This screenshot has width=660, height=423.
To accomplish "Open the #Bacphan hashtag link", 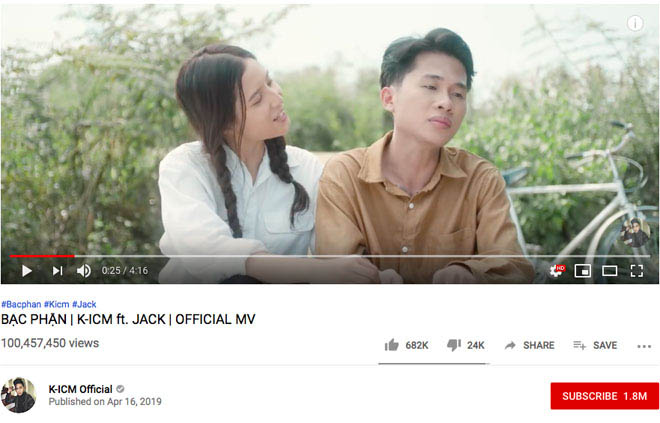I will click(x=21, y=304).
